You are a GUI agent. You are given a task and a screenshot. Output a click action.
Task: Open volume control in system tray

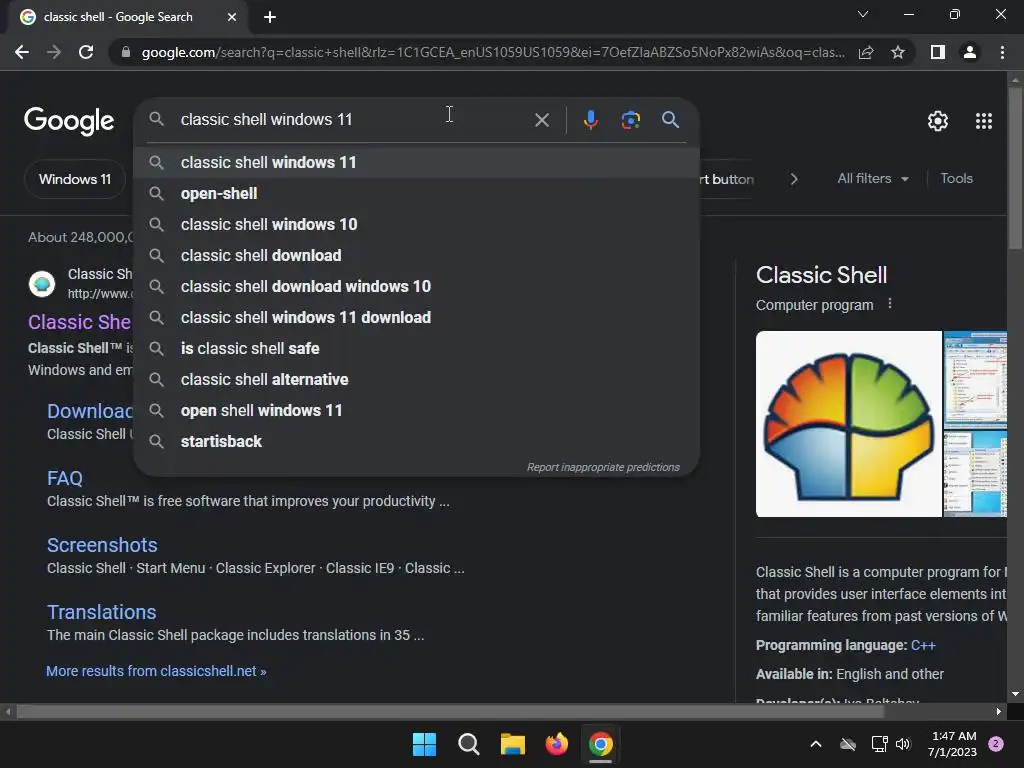(x=903, y=744)
